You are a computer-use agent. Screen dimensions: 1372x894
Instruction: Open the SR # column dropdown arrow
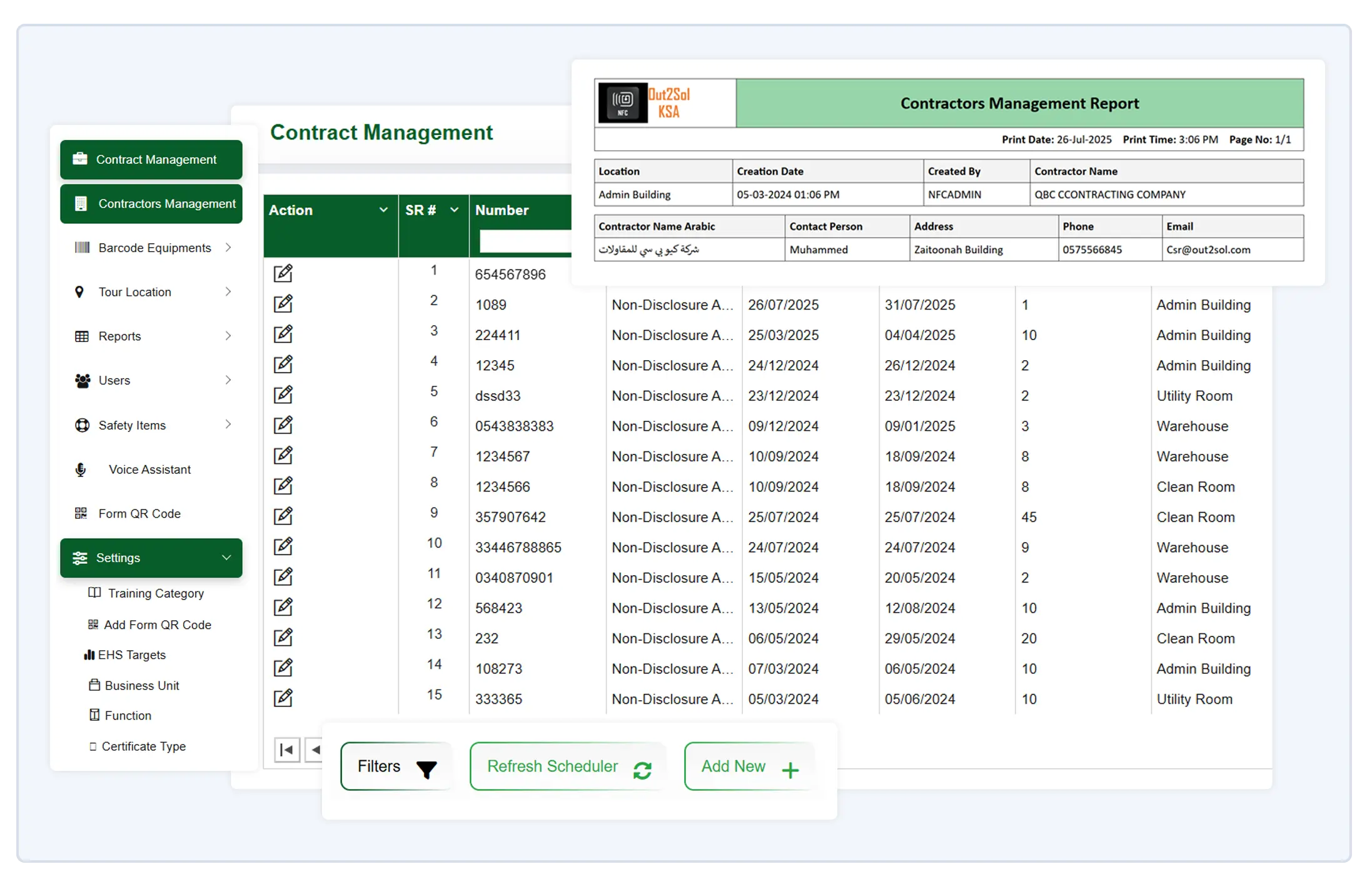click(x=455, y=210)
